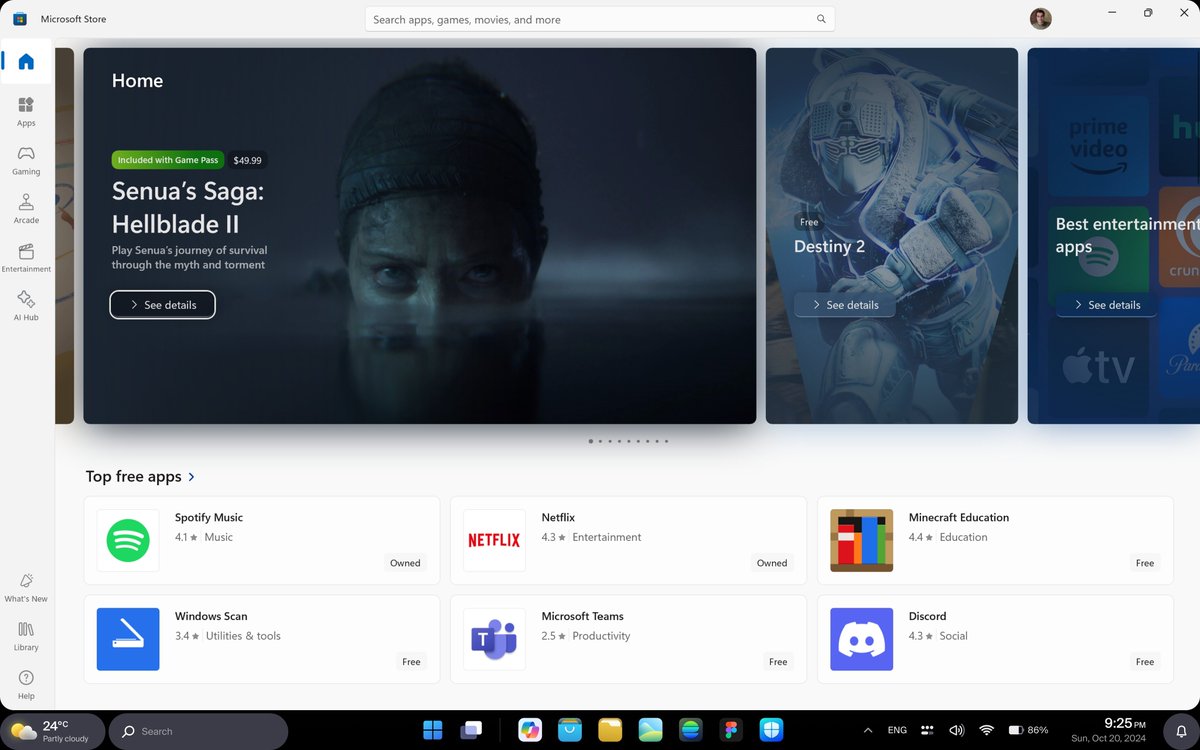The width and height of the screenshot is (1200, 750).
Task: Select the Arcade sidebar icon
Action: 25,206
